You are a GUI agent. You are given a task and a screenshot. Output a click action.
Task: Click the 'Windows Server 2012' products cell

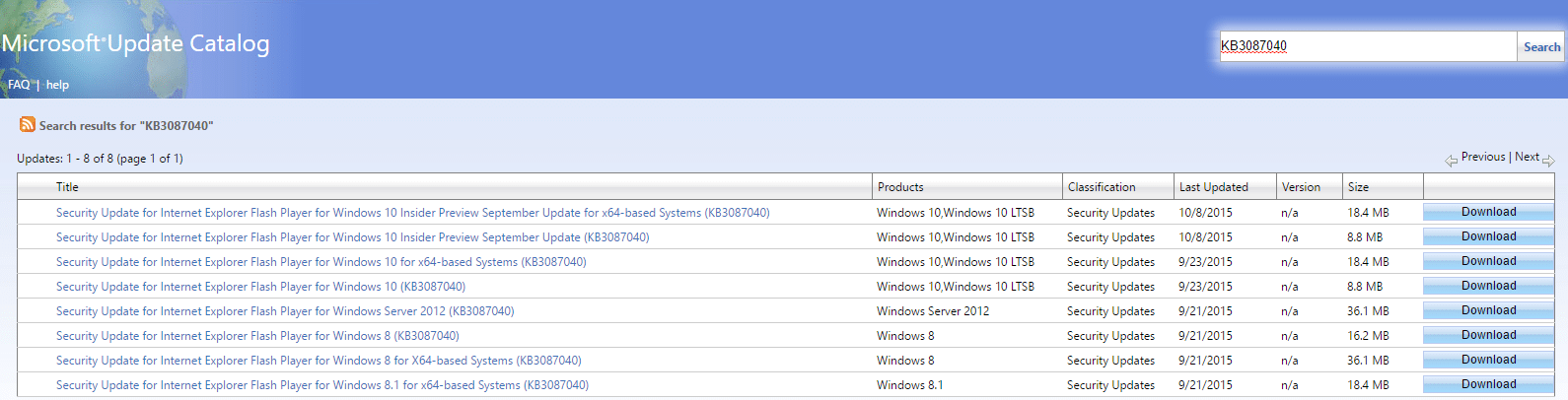[x=933, y=311]
